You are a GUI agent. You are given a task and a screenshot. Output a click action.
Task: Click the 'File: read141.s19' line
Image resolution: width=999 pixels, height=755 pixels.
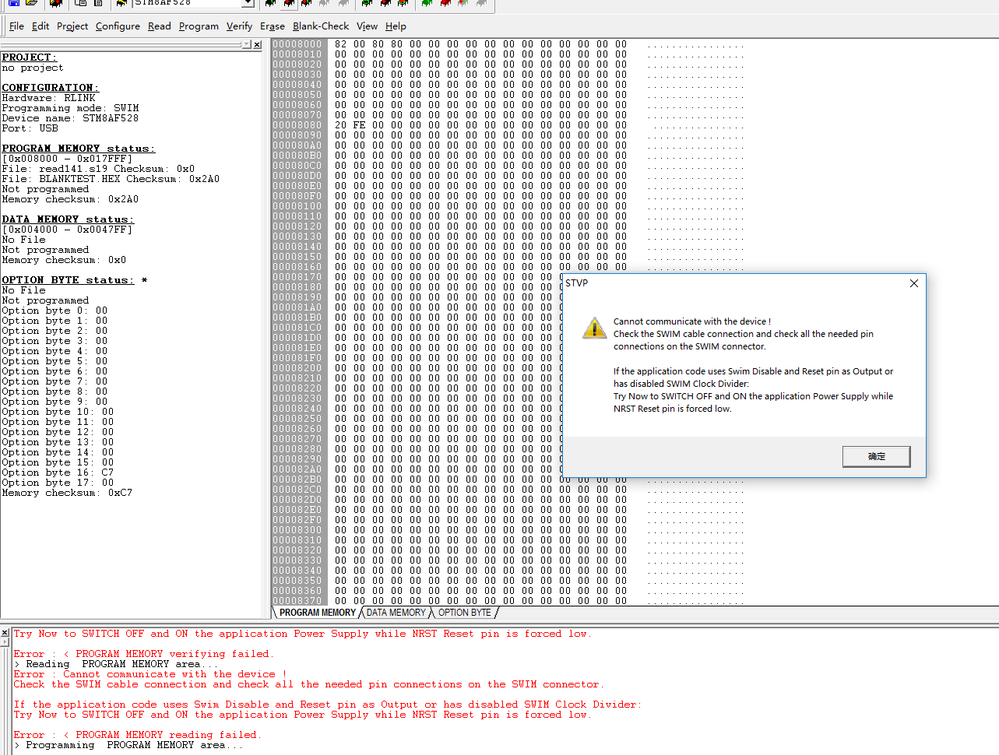point(98,169)
